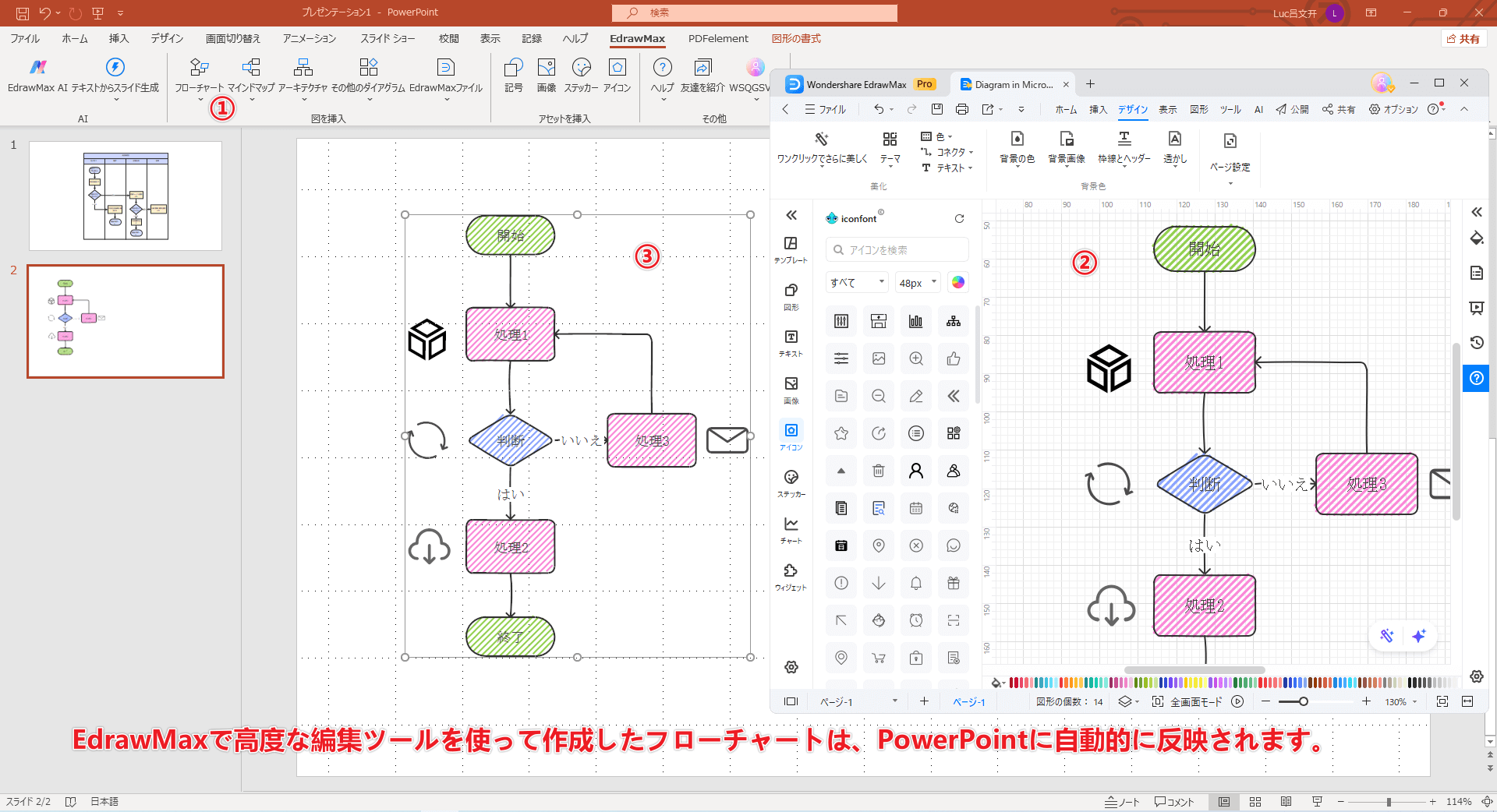Open オプション in EdrawMax toolbar
Viewport: 1497px width, 812px height.
pyautogui.click(x=1393, y=109)
